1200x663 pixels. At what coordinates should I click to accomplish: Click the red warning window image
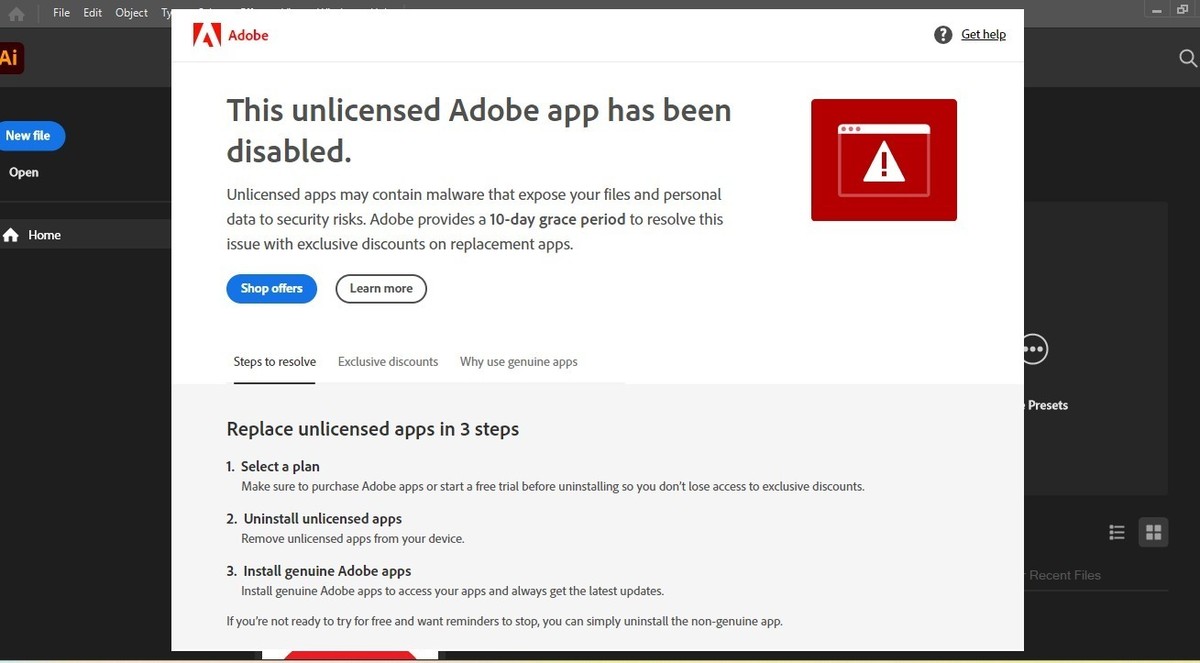[883, 160]
